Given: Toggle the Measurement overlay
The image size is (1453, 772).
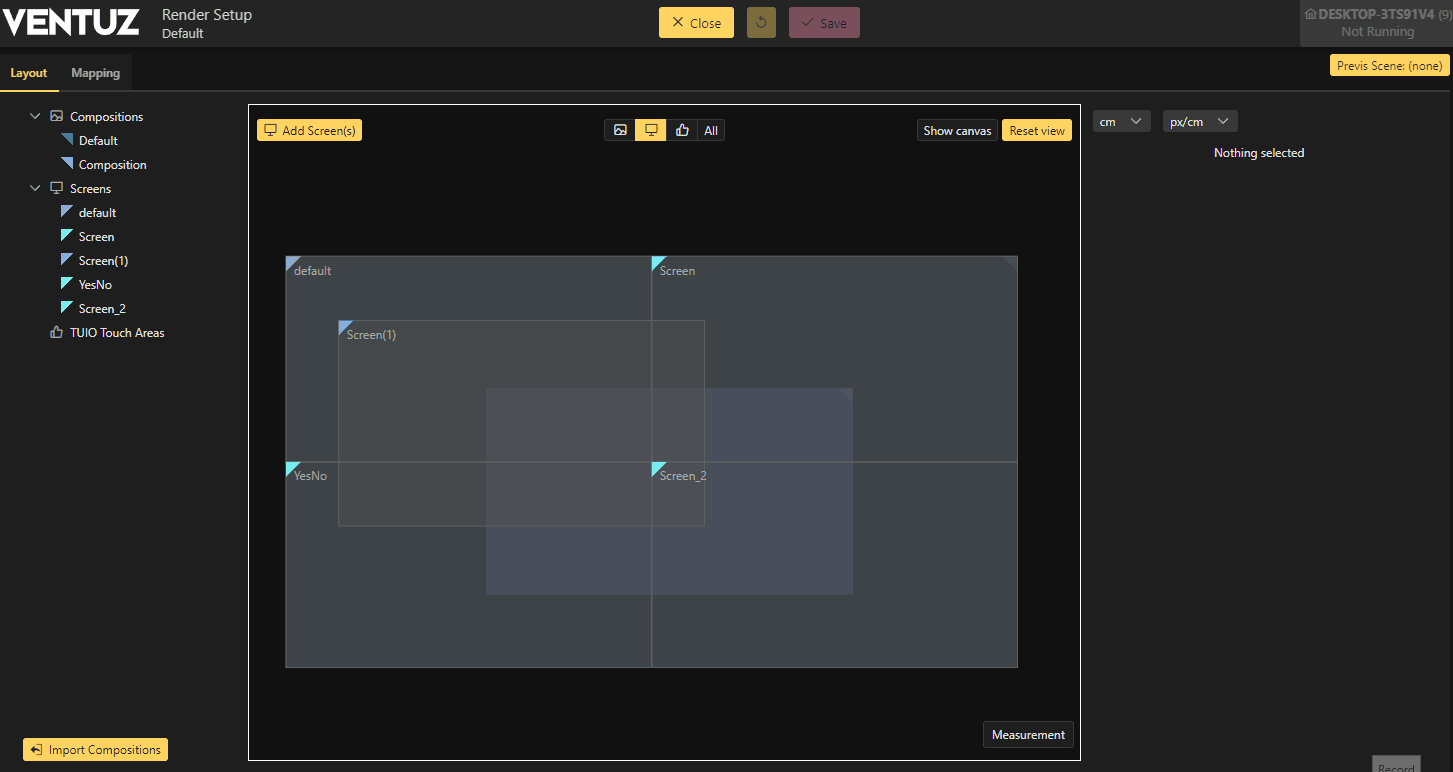Looking at the screenshot, I should point(1028,735).
